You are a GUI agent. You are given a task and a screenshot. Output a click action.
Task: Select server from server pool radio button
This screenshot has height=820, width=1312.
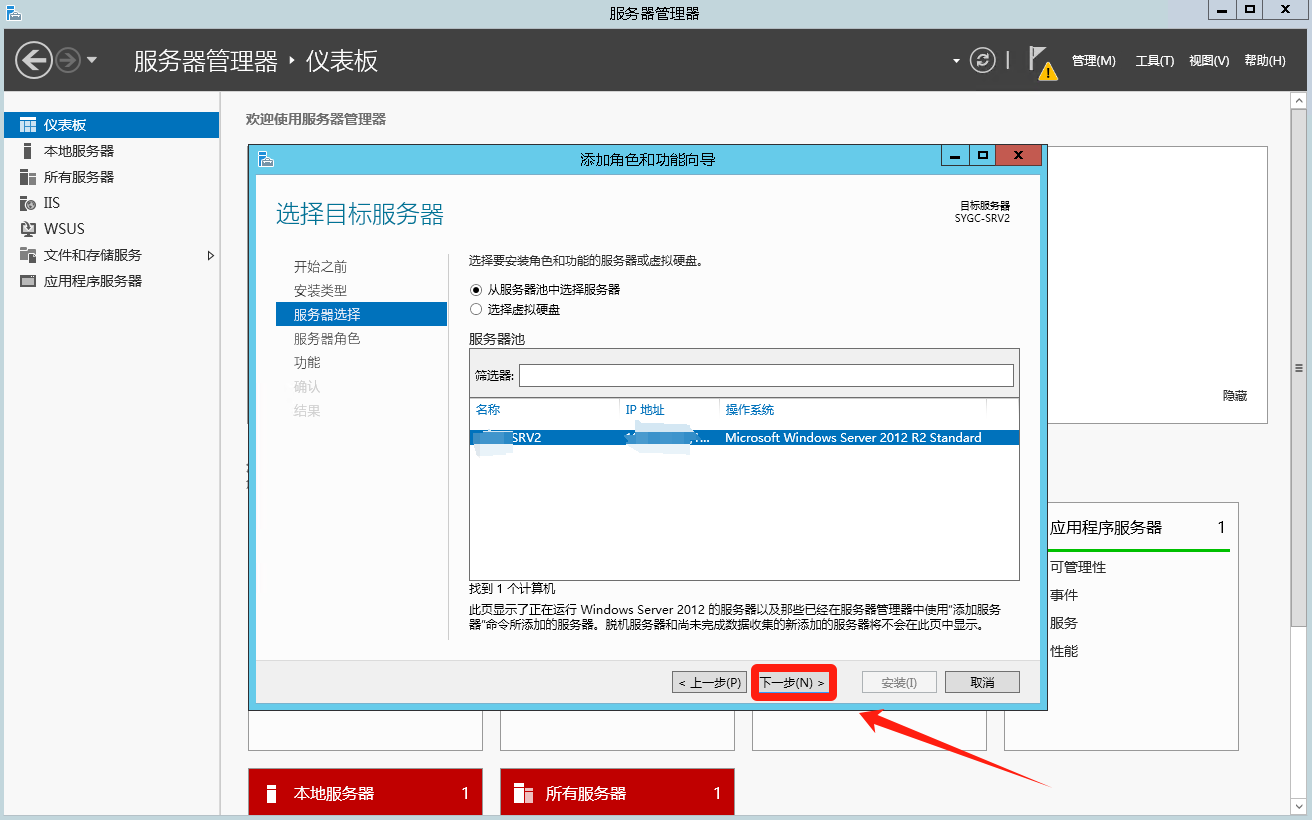(x=476, y=289)
